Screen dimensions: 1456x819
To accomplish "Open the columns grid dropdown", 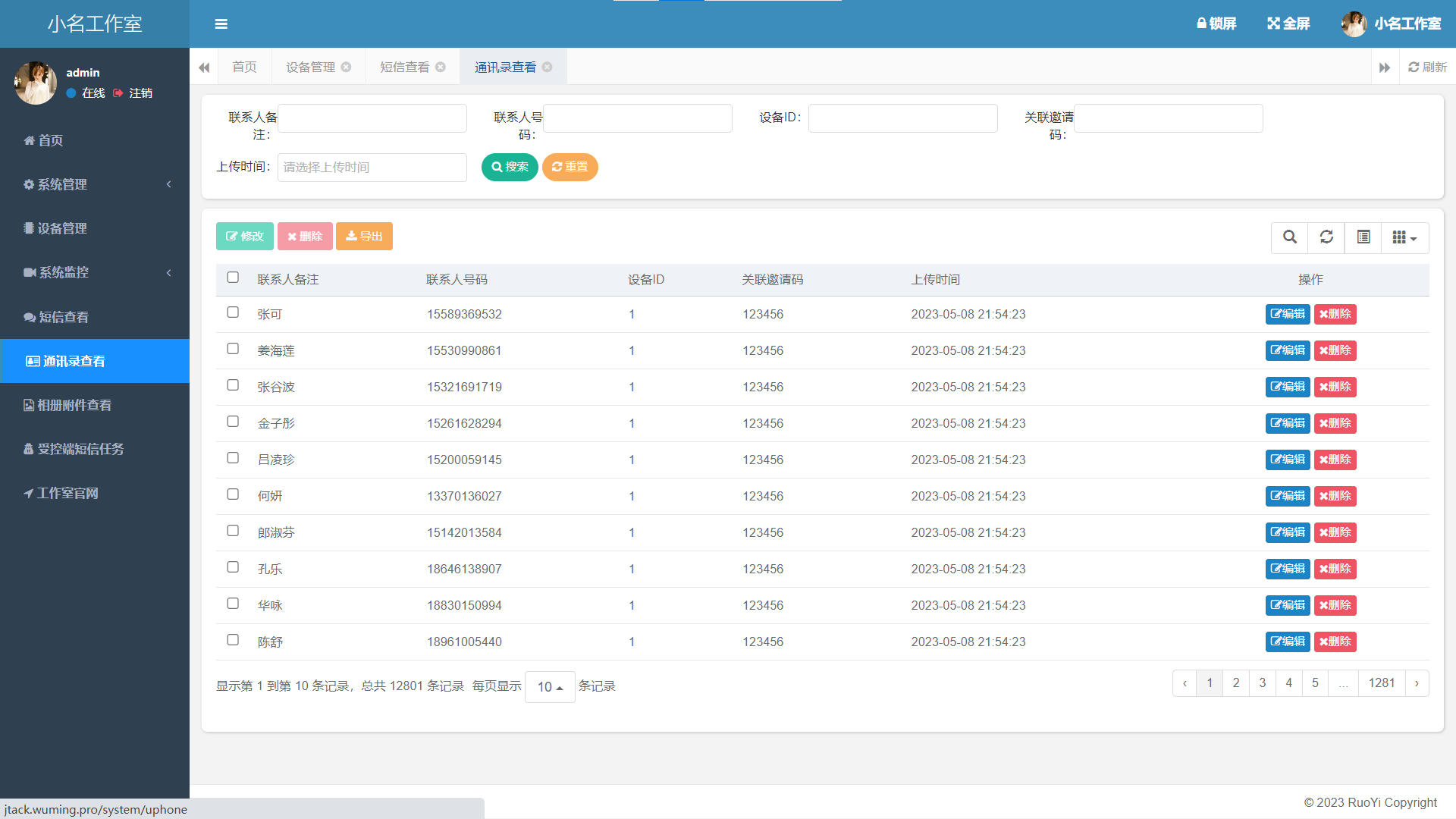I will 1404,237.
